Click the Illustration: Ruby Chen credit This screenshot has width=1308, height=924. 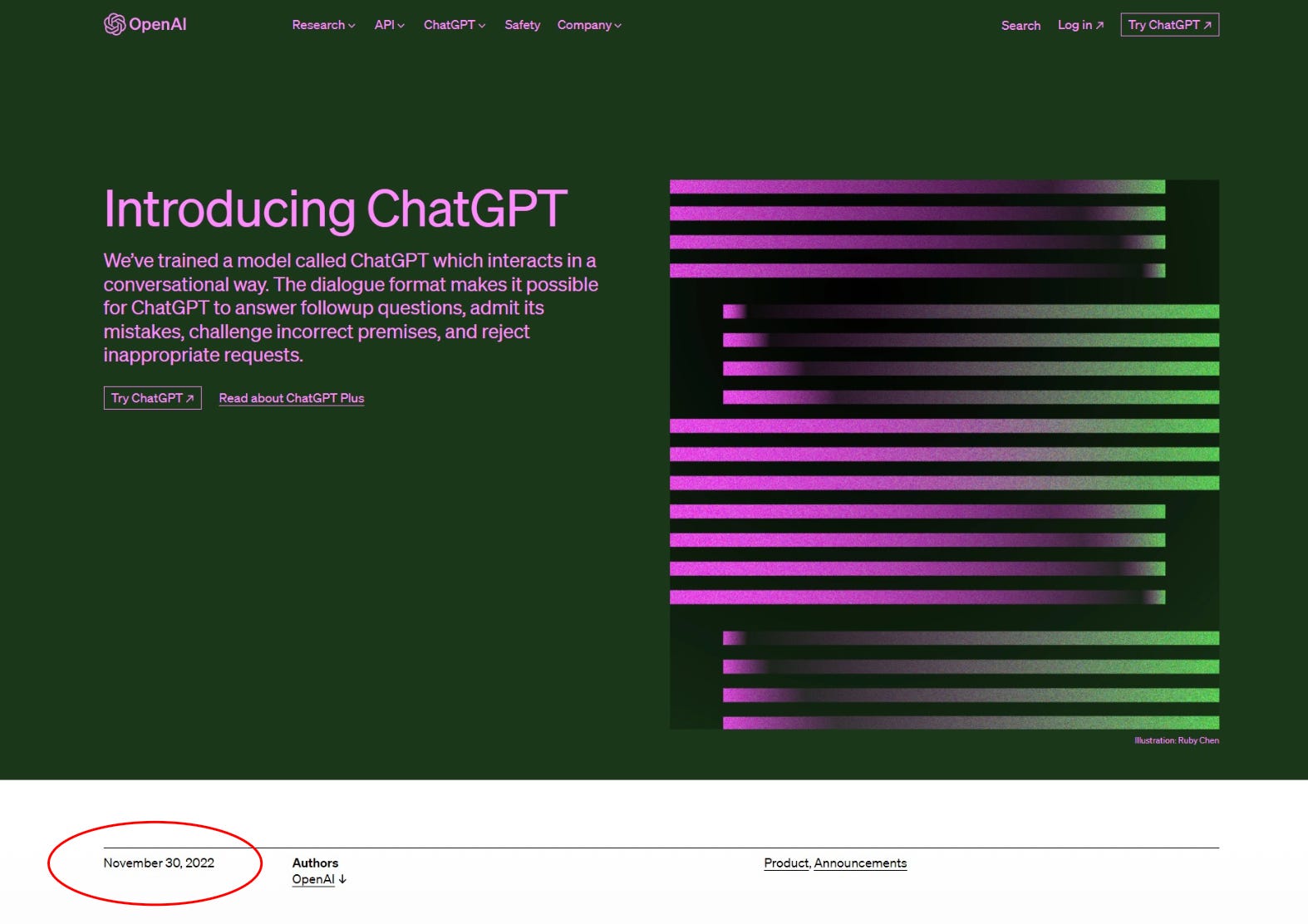1177,740
